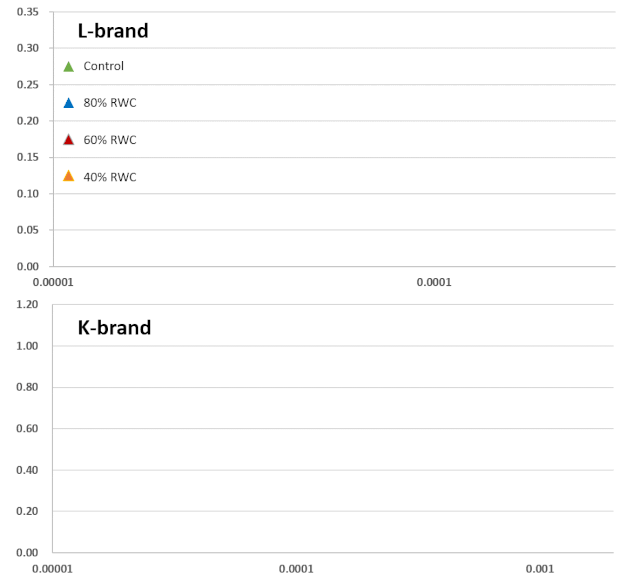Select the 80% RWC legend label
The width and height of the screenshot is (640, 583).
pos(110,103)
